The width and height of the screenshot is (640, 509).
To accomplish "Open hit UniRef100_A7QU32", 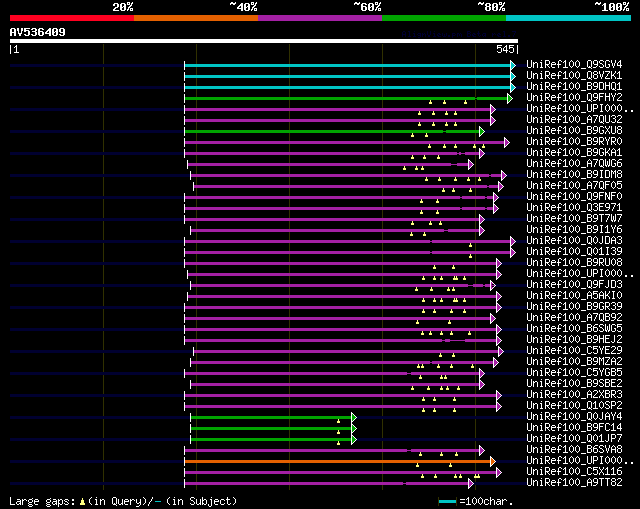I will [x=574, y=120].
